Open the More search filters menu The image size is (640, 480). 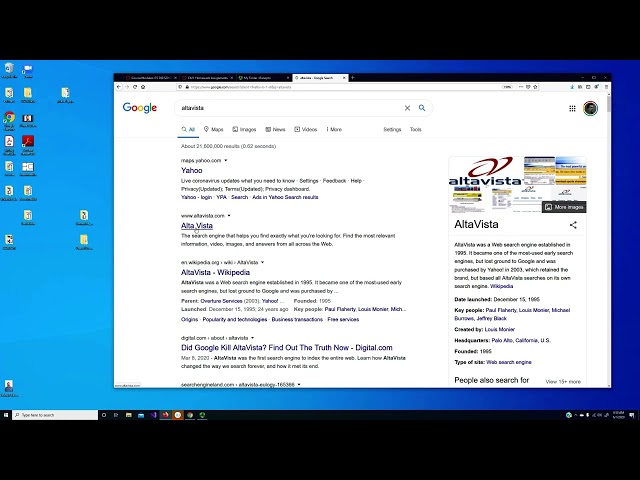pyautogui.click(x=334, y=129)
